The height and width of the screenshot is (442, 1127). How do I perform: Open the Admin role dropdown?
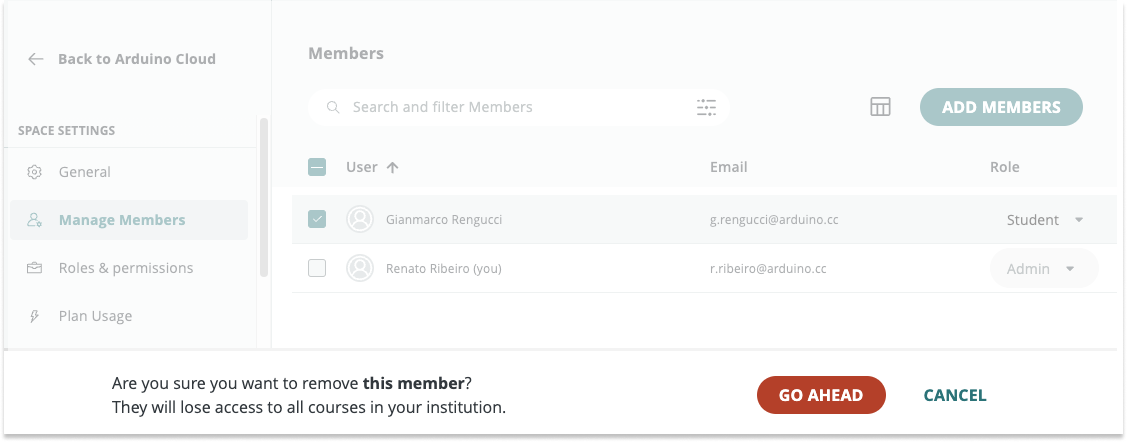click(1043, 268)
